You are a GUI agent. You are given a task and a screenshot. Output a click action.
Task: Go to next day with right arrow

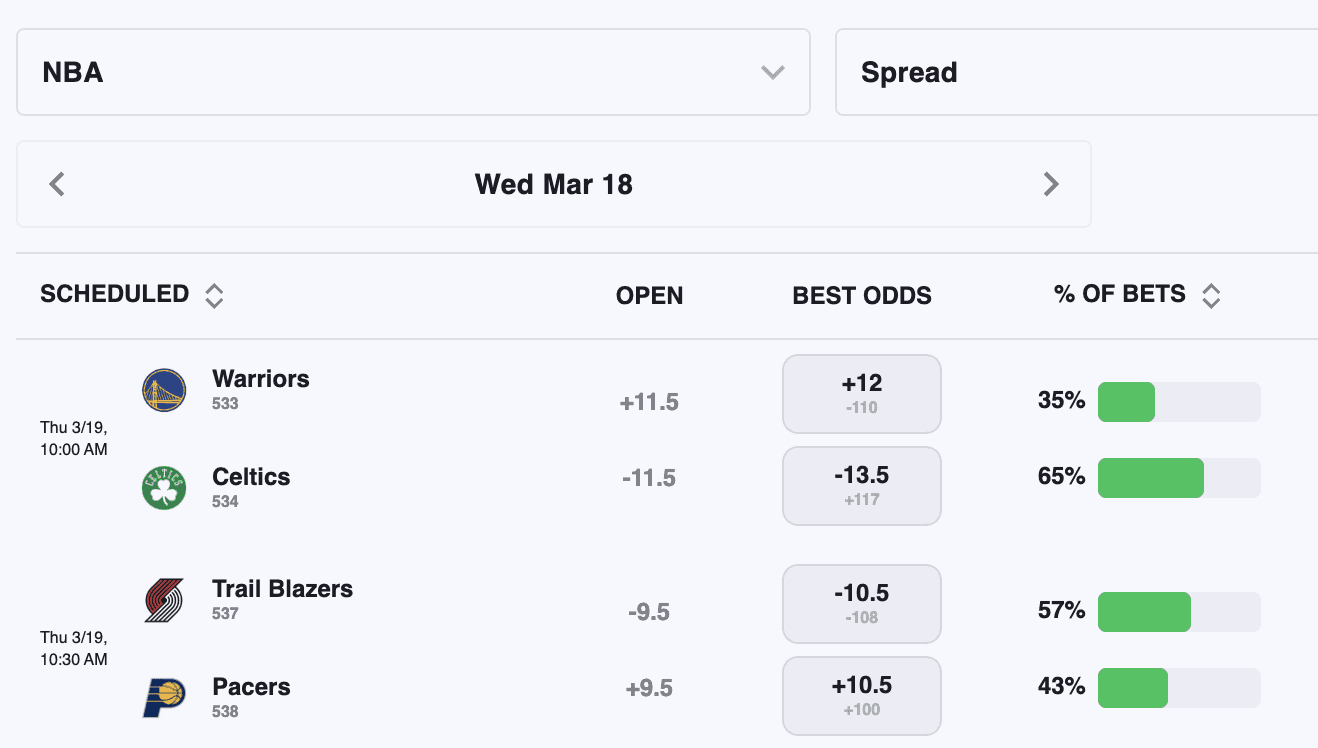click(x=1051, y=184)
